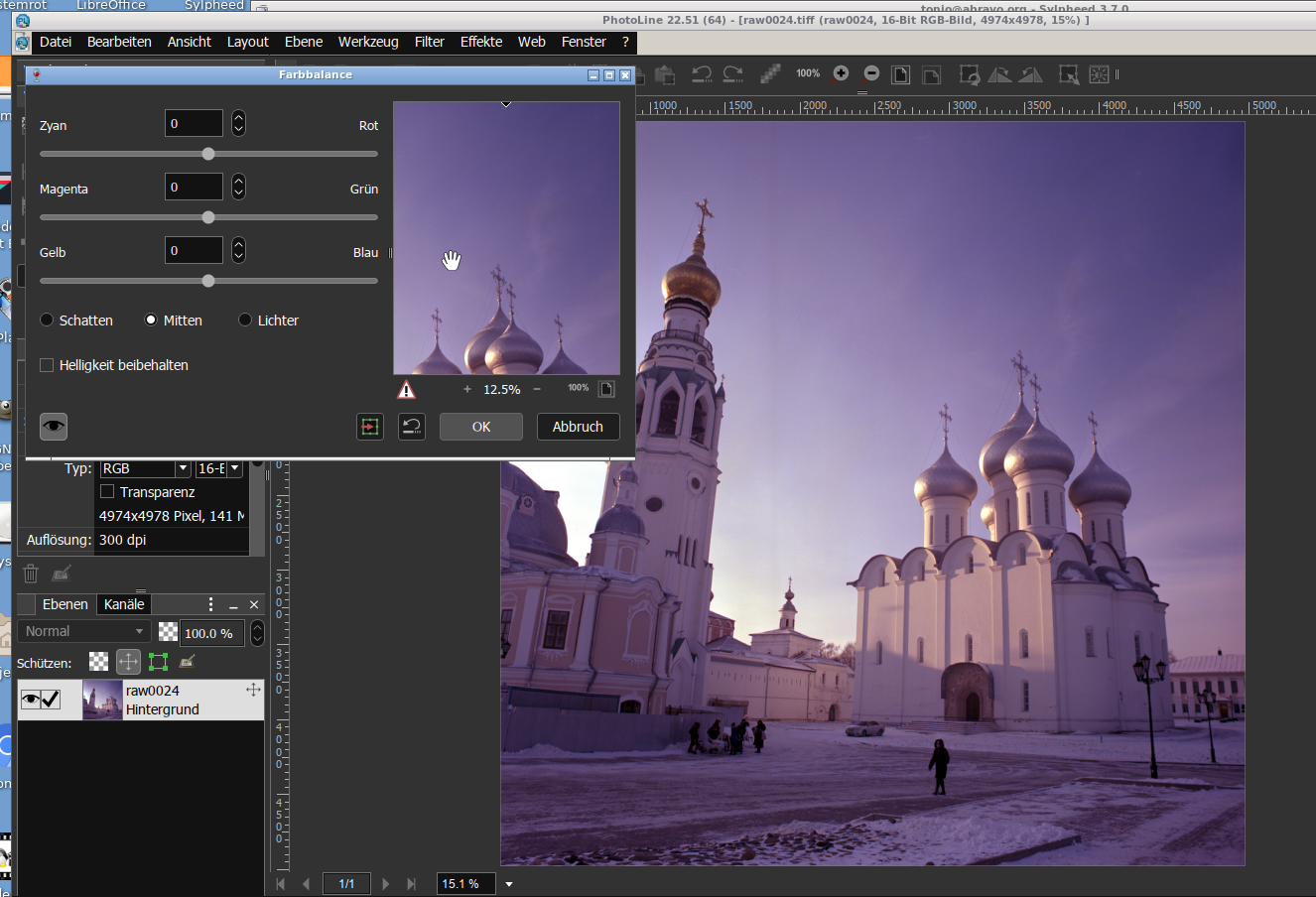This screenshot has height=897, width=1316.
Task: Click the flip icon with left-curving arrow
Action: 1031,74
